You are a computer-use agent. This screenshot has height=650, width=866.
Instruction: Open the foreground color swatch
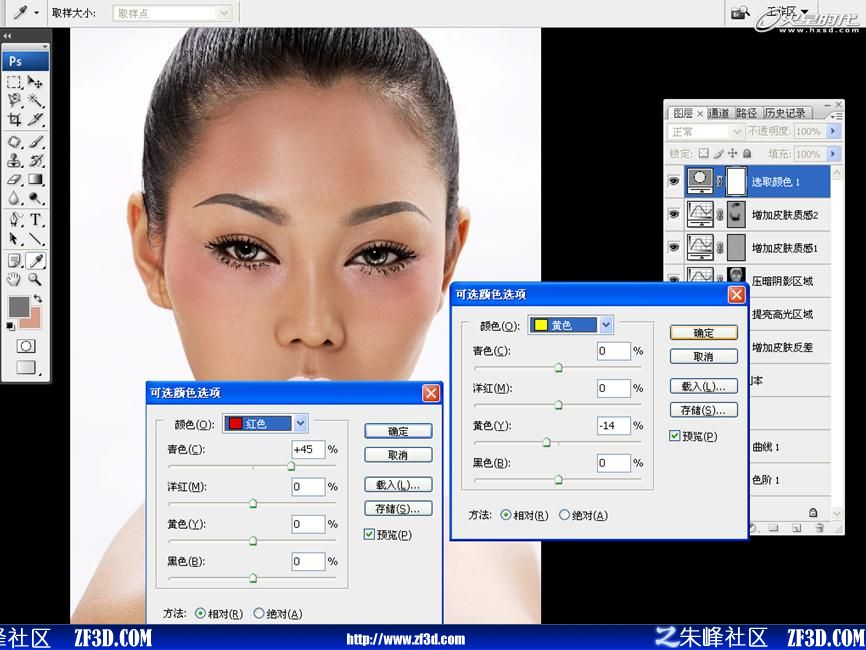tap(19, 306)
